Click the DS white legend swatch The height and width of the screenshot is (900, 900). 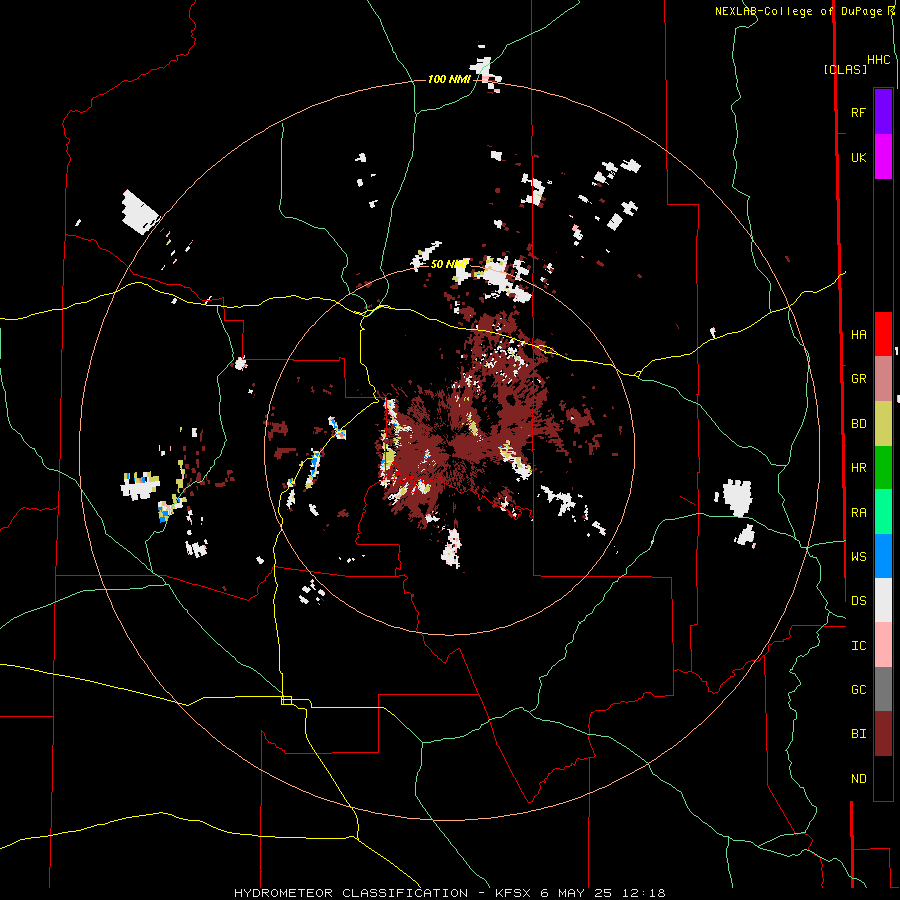click(x=883, y=600)
